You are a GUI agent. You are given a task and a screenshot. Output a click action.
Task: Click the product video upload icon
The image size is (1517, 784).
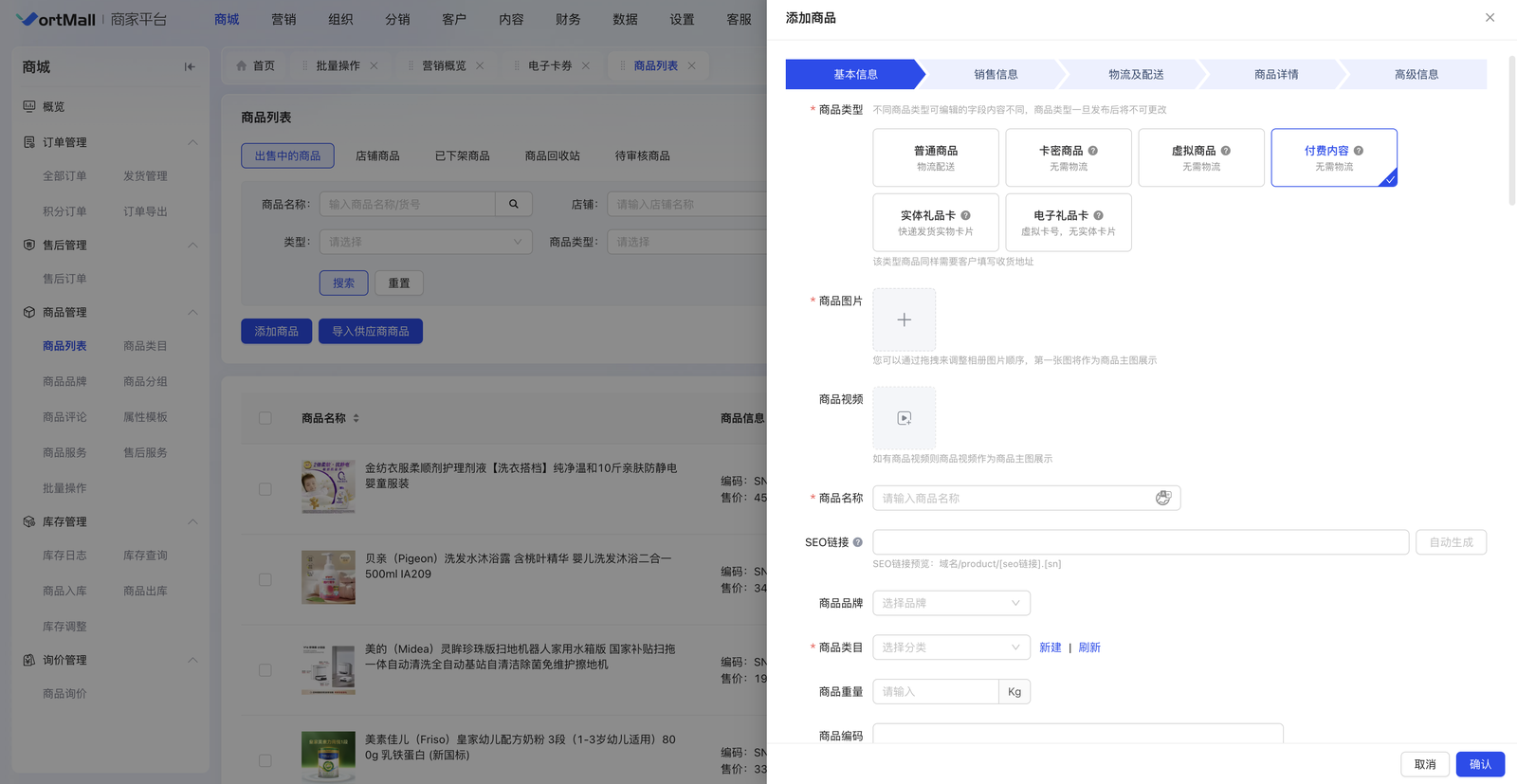pyautogui.click(x=904, y=418)
